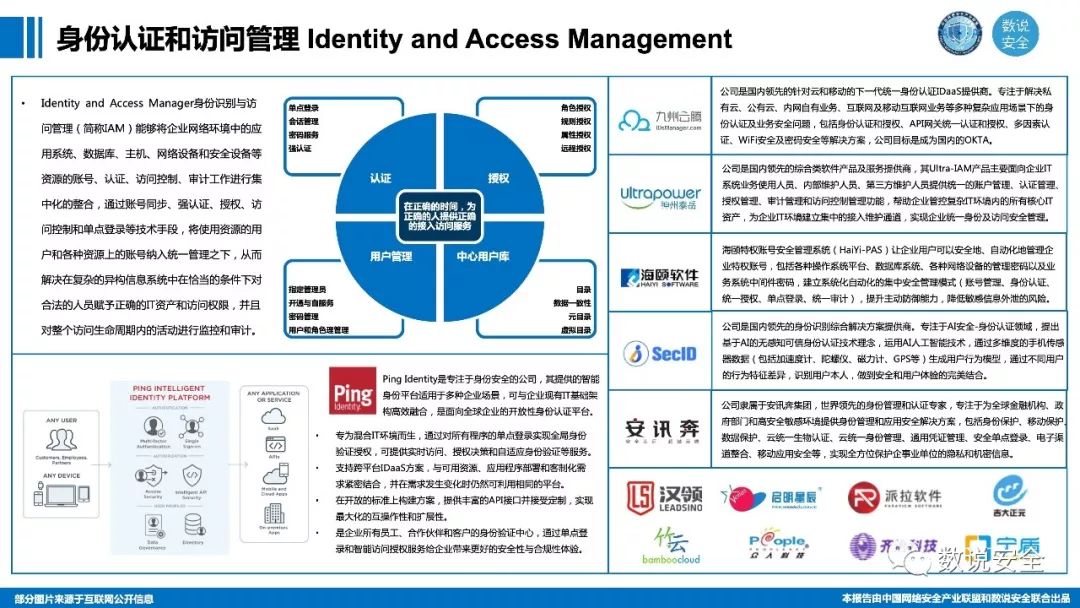Click the 九州云腾 logo
The height and width of the screenshot is (608, 1080).
pos(660,120)
